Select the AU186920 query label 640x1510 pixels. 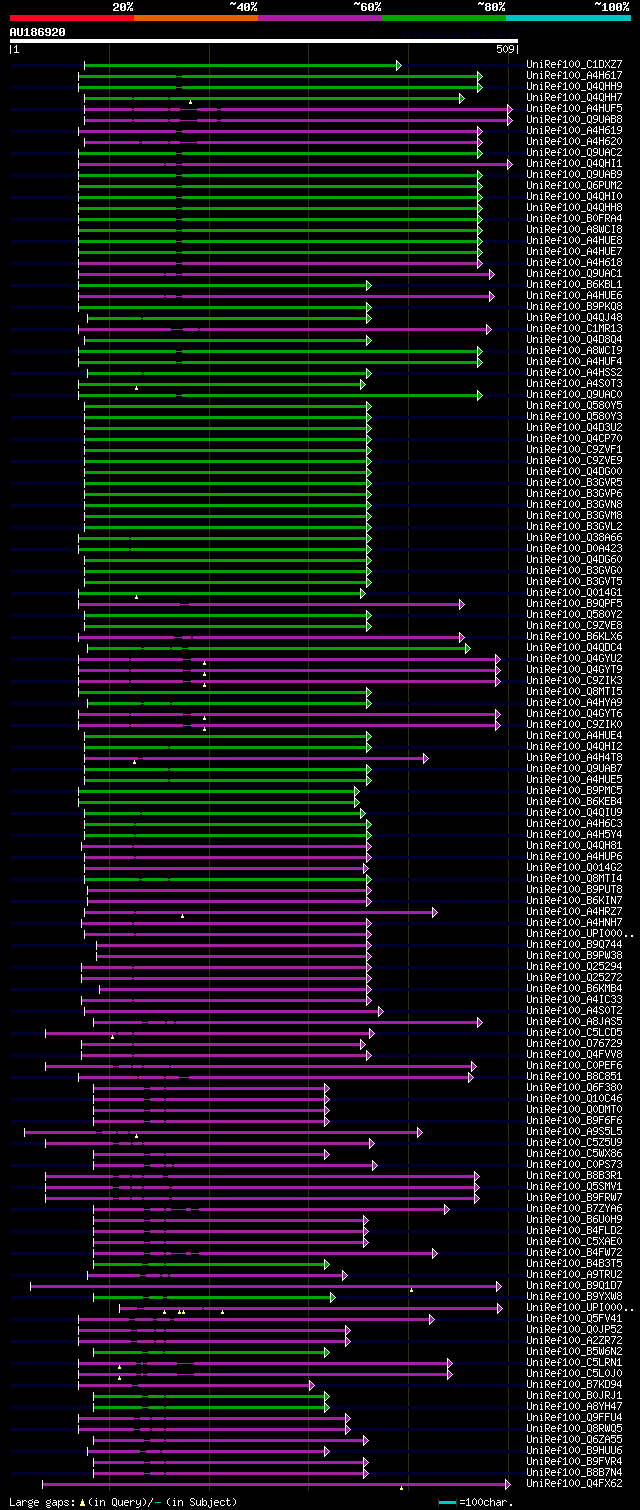click(38, 32)
